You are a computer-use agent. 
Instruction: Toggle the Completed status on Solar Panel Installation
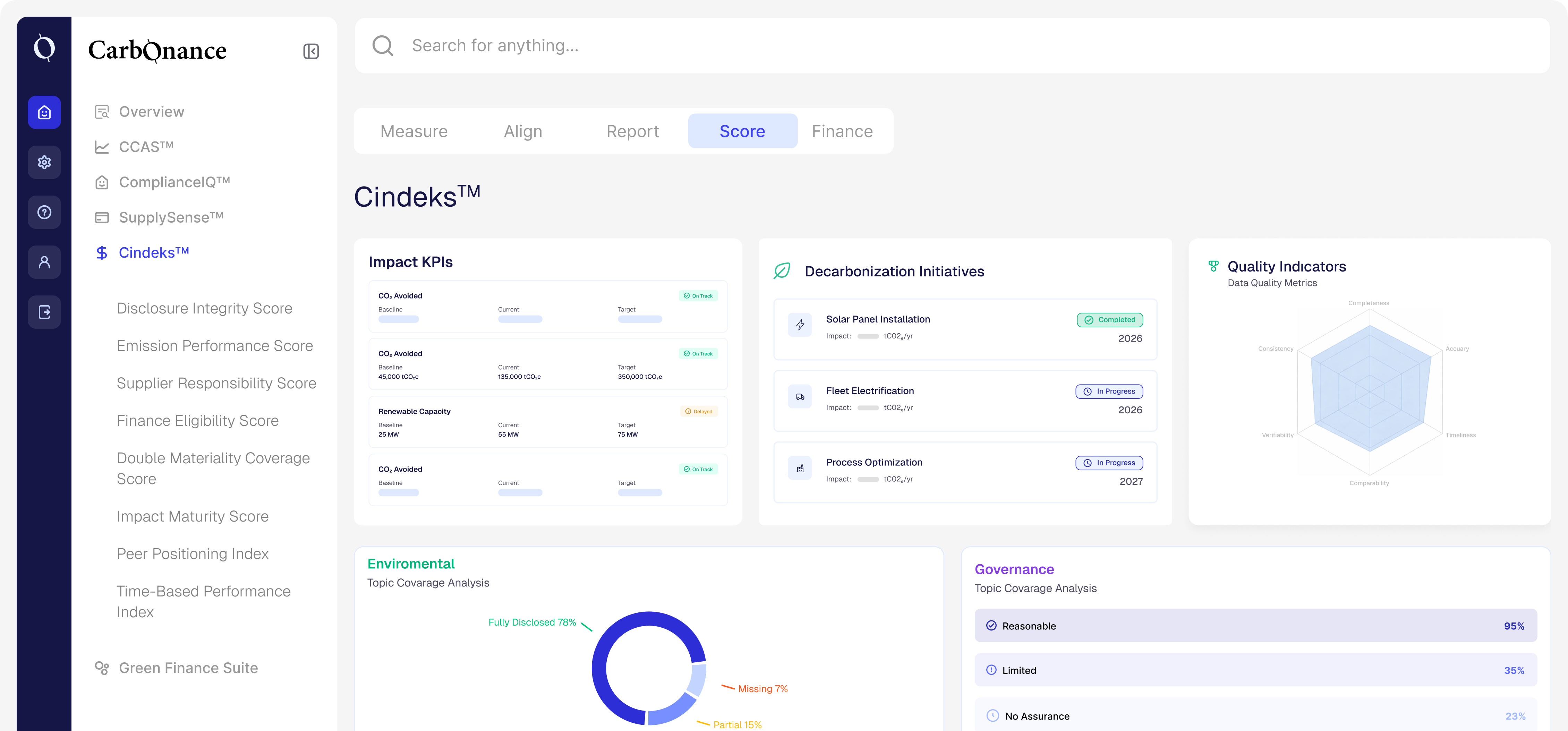point(1109,319)
